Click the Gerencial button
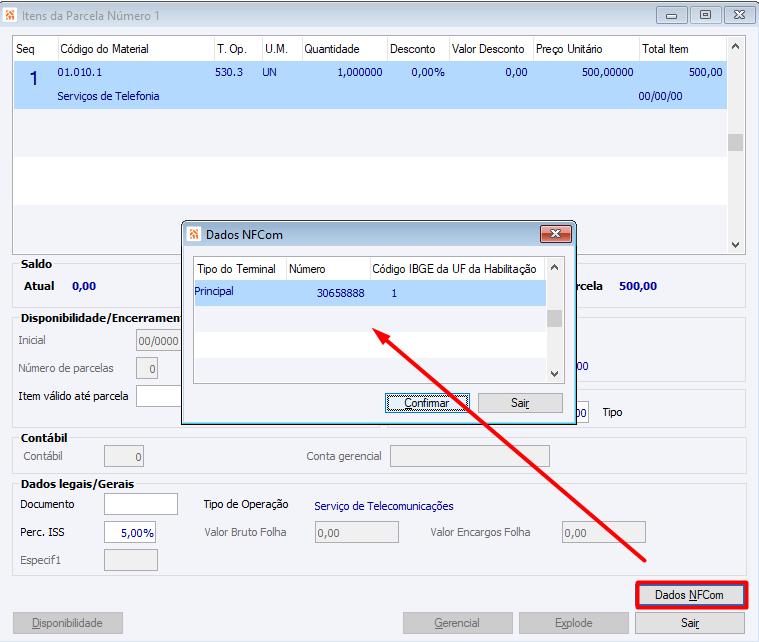Image resolution: width=759 pixels, height=642 pixels. 457,623
